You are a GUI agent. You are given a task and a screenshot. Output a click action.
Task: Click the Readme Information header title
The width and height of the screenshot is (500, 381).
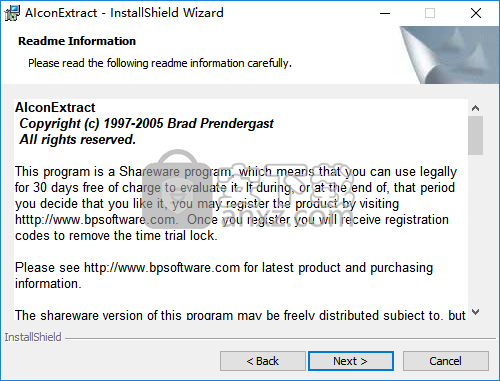(x=77, y=41)
